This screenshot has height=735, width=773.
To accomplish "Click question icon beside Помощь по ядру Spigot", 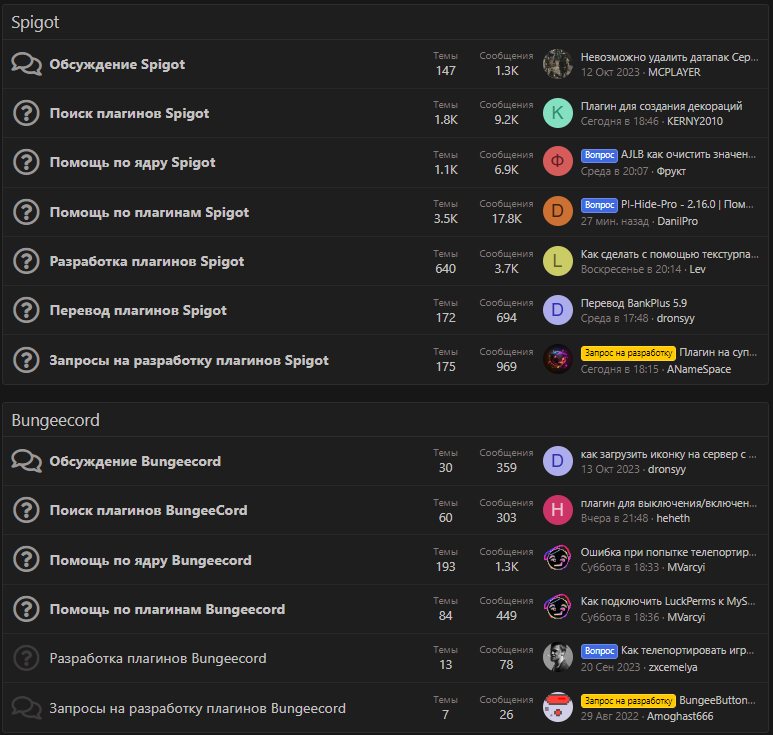I will click(26, 162).
